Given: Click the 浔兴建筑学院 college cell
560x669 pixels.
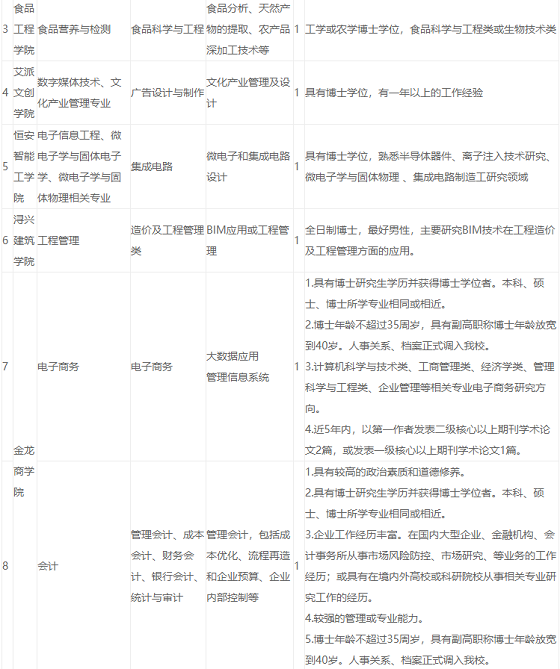Looking at the screenshot, I should (x=24, y=240).
